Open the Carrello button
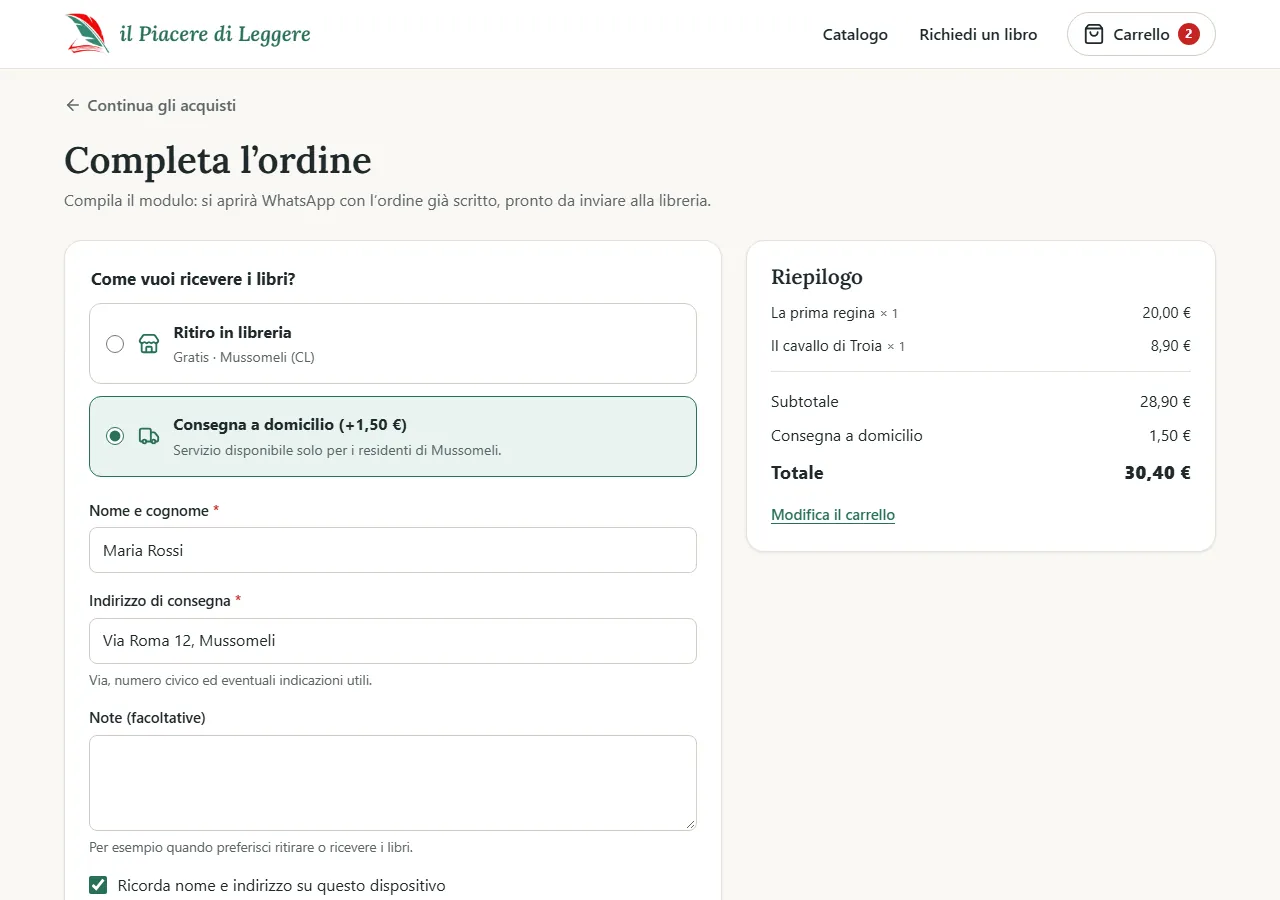This screenshot has width=1280, height=900. pyautogui.click(x=1141, y=34)
